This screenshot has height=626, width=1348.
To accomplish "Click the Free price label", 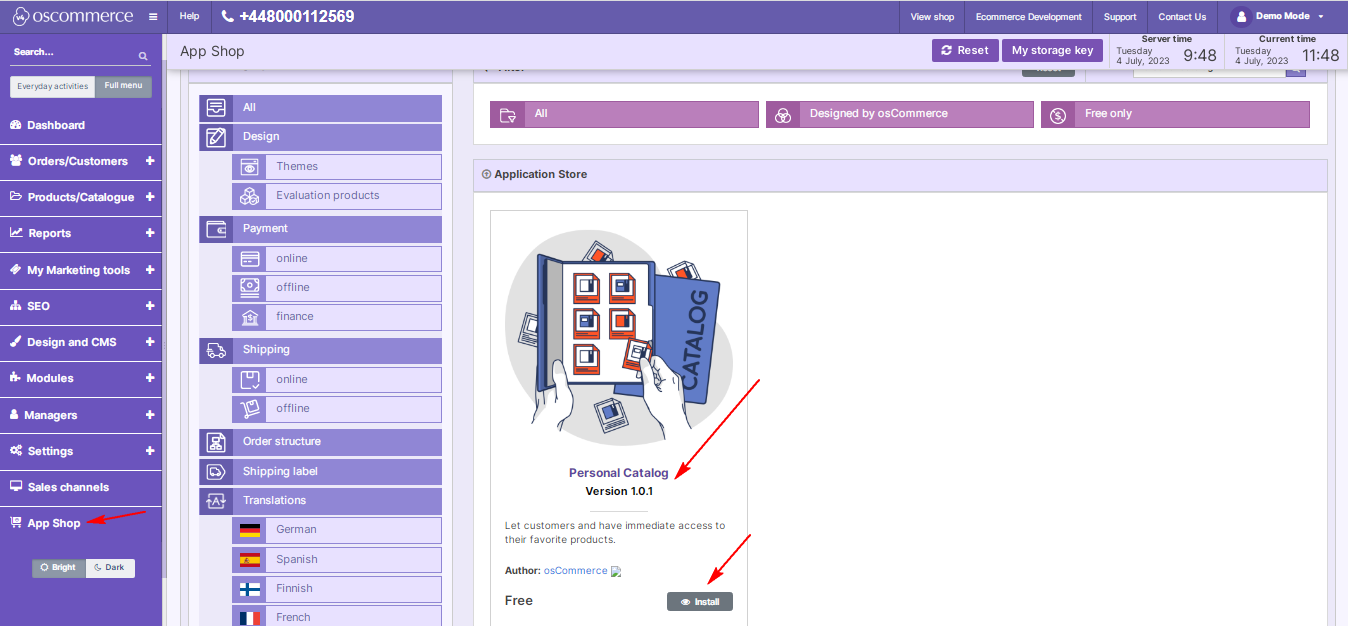I will [519, 601].
